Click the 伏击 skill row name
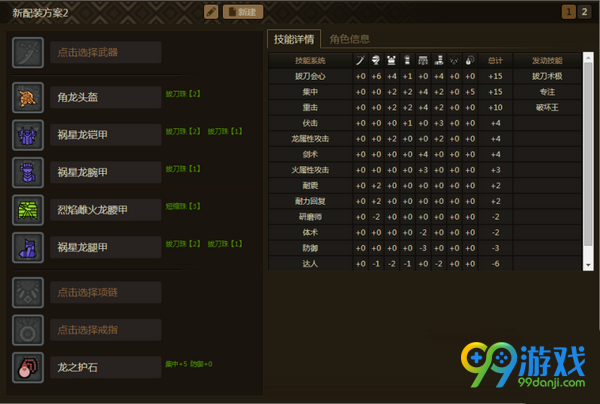Image resolution: width=600 pixels, height=404 pixels. coord(310,123)
